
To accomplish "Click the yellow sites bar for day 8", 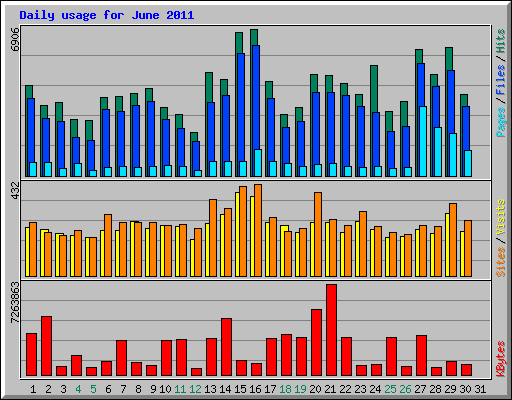I will (132, 249).
